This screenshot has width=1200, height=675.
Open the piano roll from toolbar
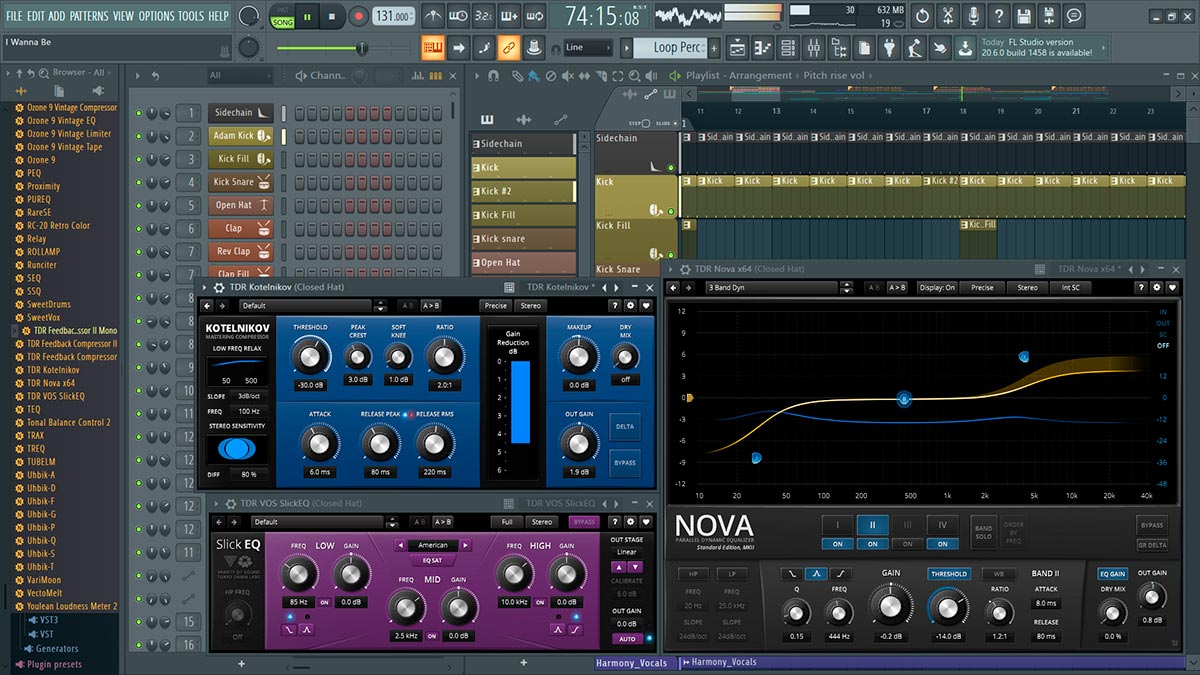coord(763,47)
